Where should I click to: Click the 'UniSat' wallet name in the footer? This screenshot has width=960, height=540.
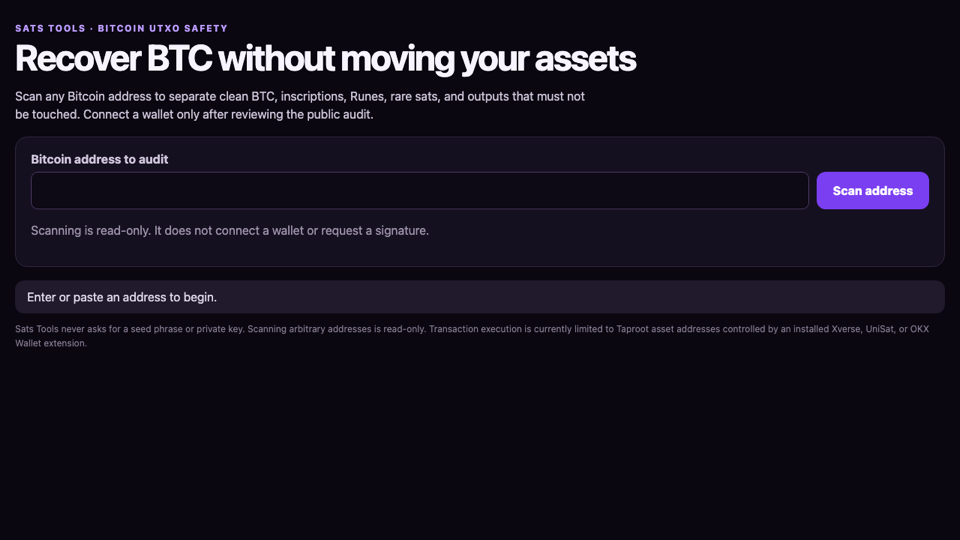[x=879, y=329]
